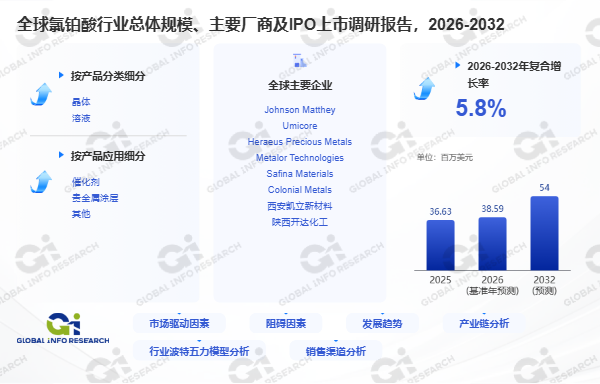Click Safina Materials entry

300,174
